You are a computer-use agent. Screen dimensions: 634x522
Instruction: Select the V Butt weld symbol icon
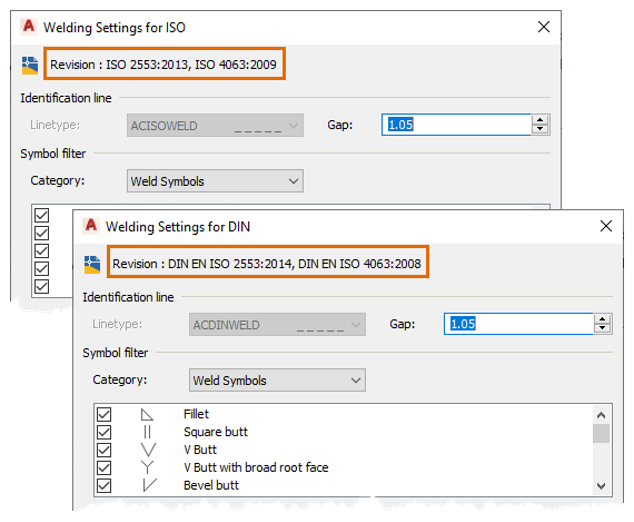point(148,450)
